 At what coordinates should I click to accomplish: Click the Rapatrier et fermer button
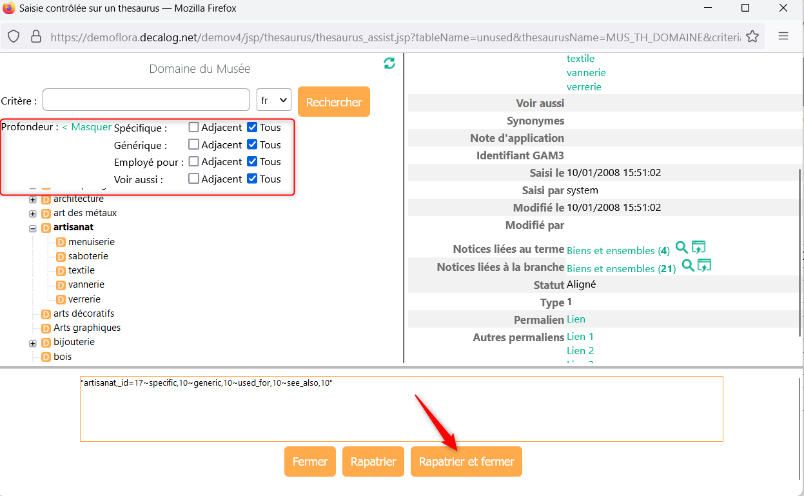coord(466,462)
